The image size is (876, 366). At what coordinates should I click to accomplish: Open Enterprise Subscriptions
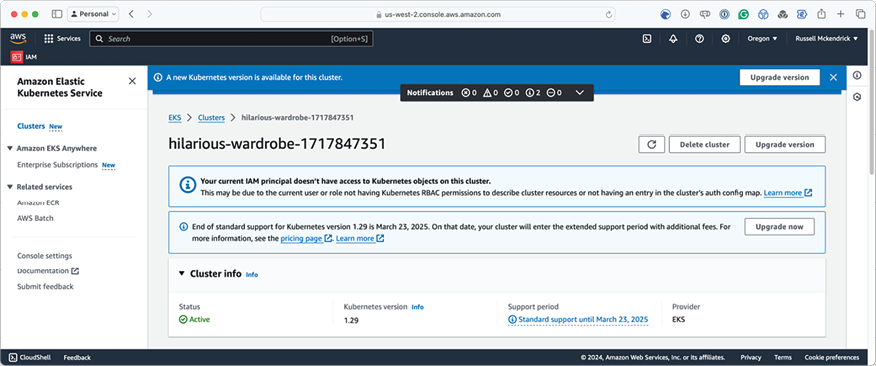[x=58, y=165]
